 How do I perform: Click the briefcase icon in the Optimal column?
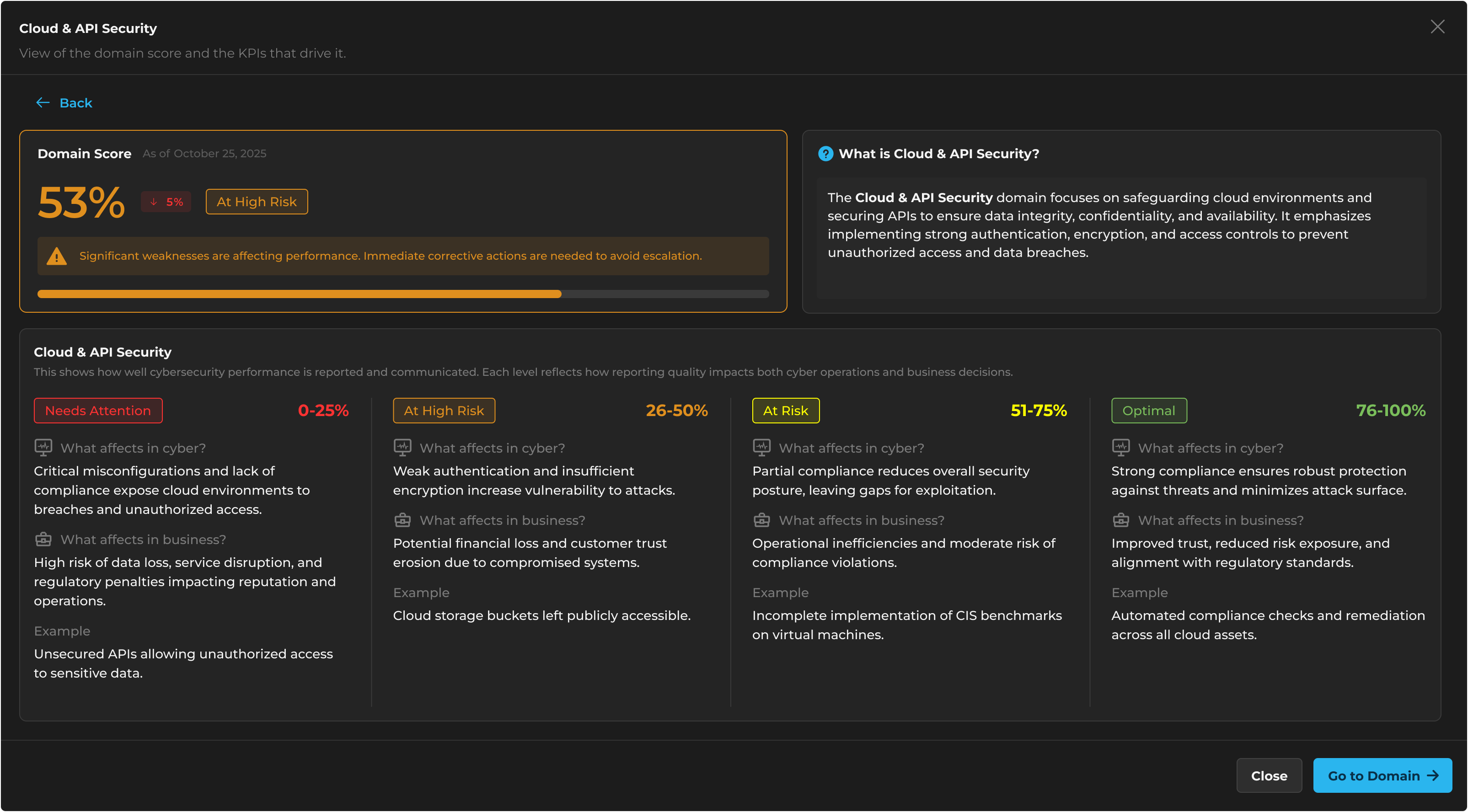tap(1120, 520)
